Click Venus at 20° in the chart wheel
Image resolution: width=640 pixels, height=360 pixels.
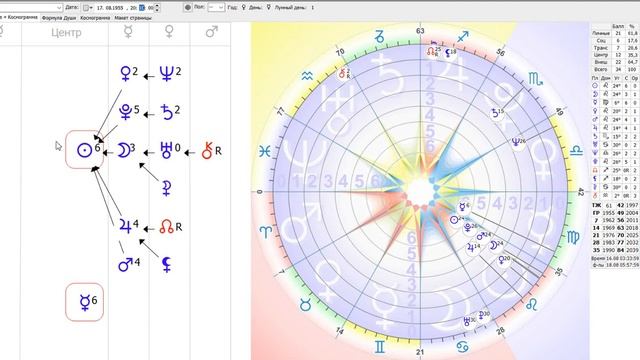click(x=504, y=260)
